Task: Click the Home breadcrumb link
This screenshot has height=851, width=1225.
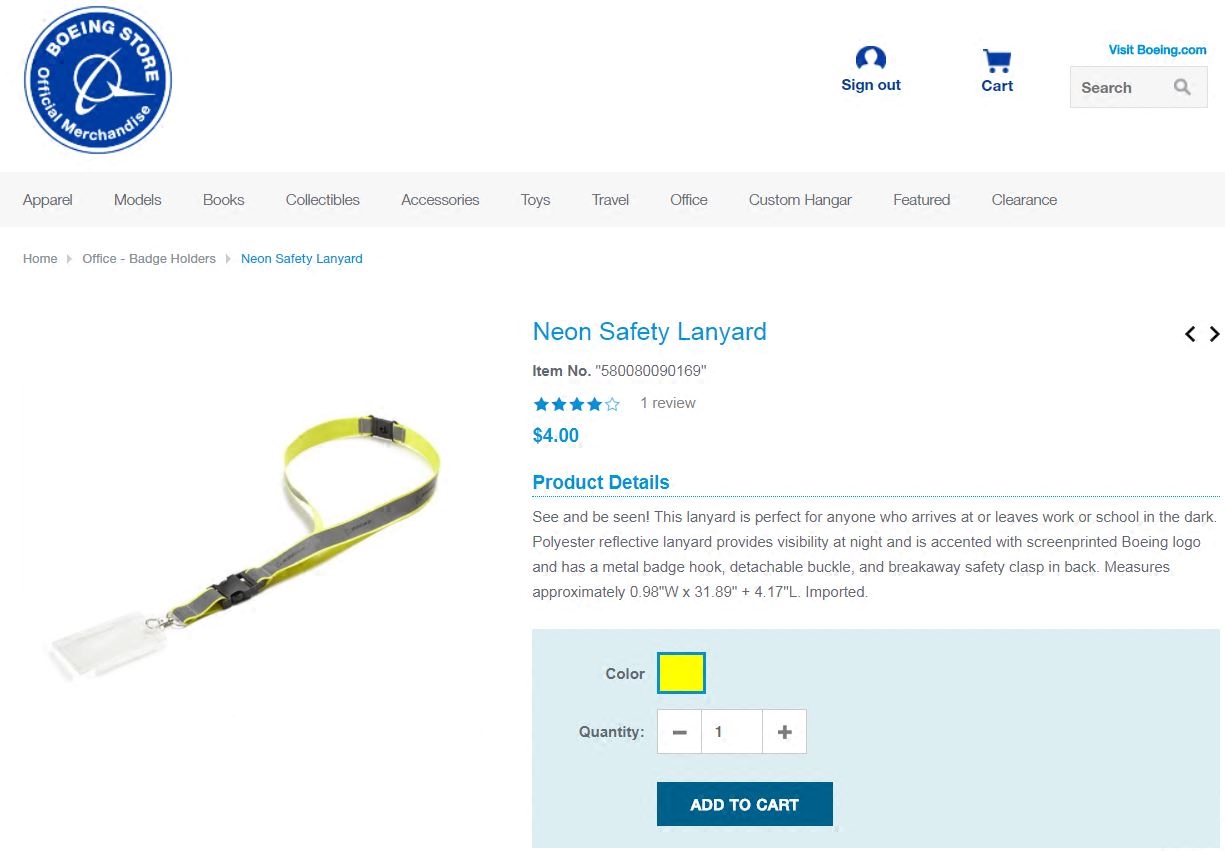Action: pyautogui.click(x=40, y=258)
